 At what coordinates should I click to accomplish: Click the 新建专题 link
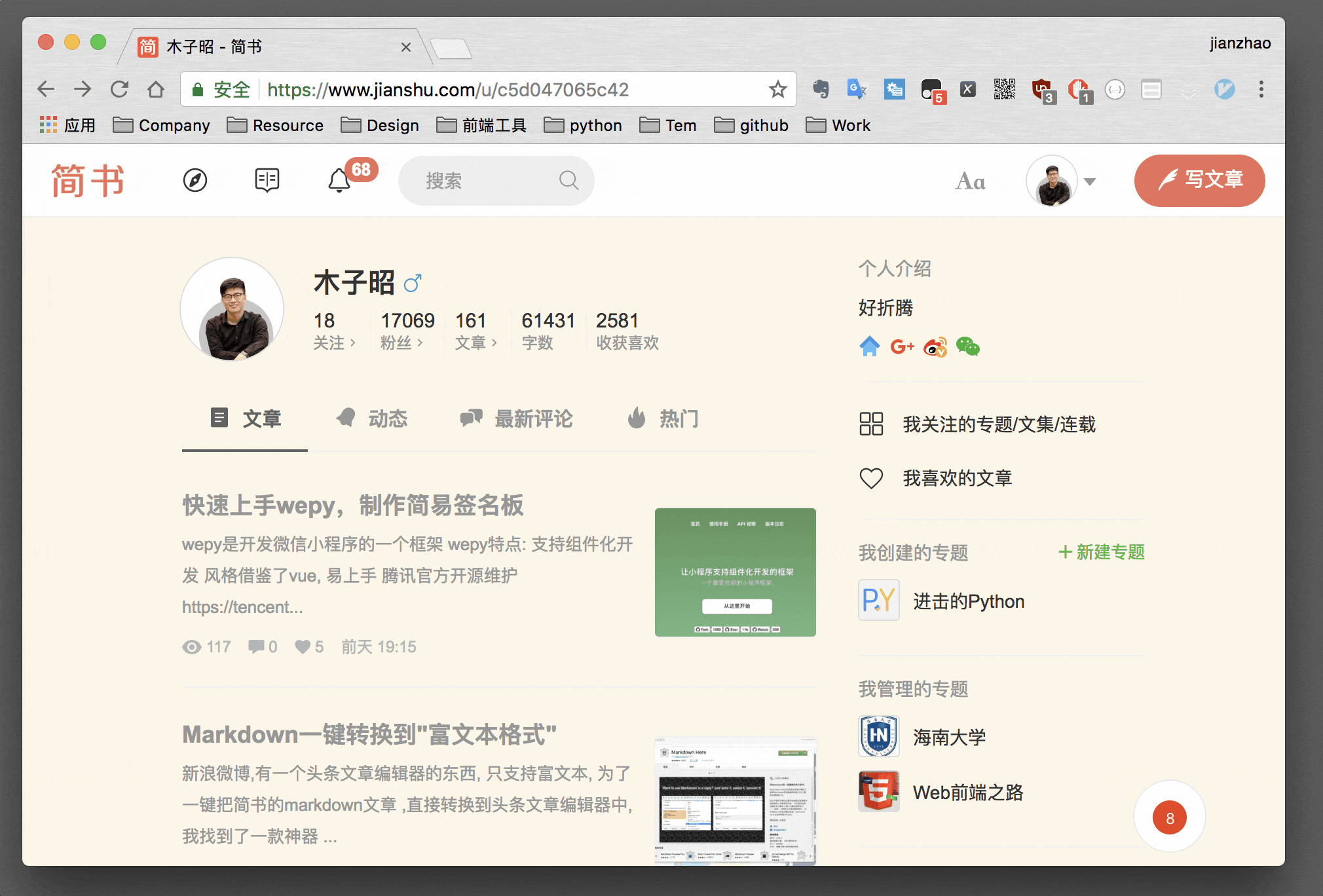[x=1102, y=552]
